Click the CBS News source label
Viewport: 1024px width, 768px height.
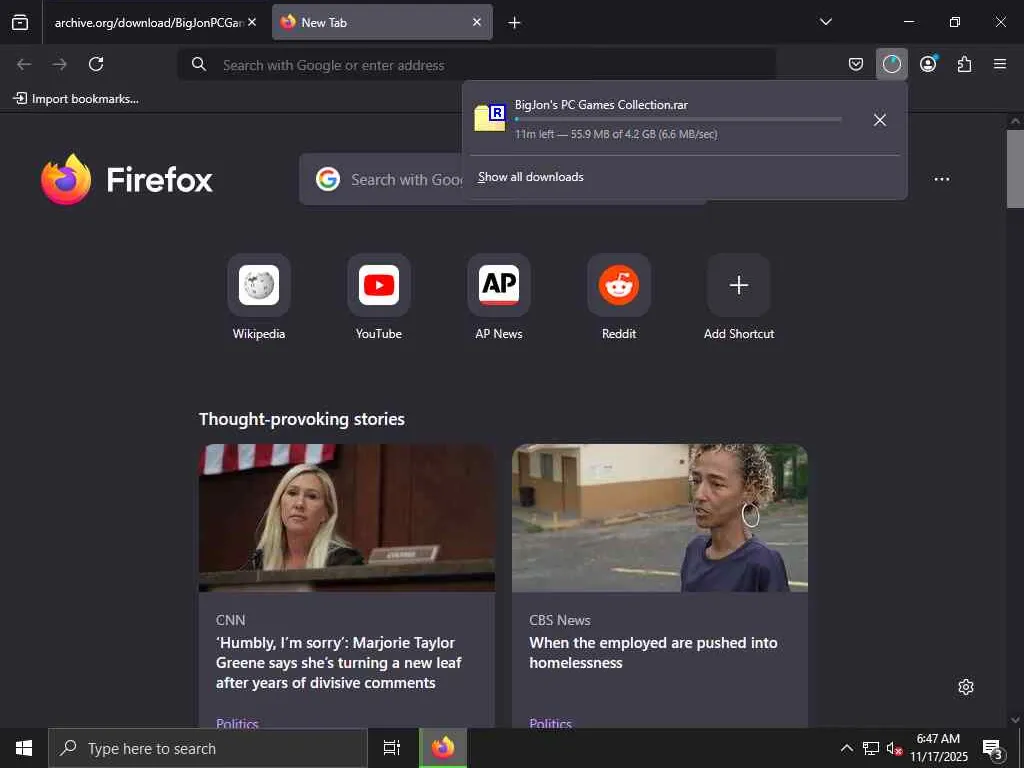click(560, 620)
